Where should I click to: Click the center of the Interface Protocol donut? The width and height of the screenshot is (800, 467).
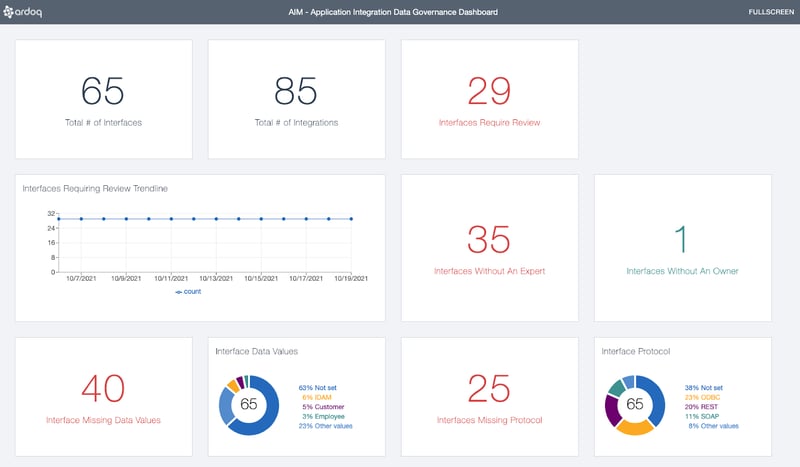635,405
